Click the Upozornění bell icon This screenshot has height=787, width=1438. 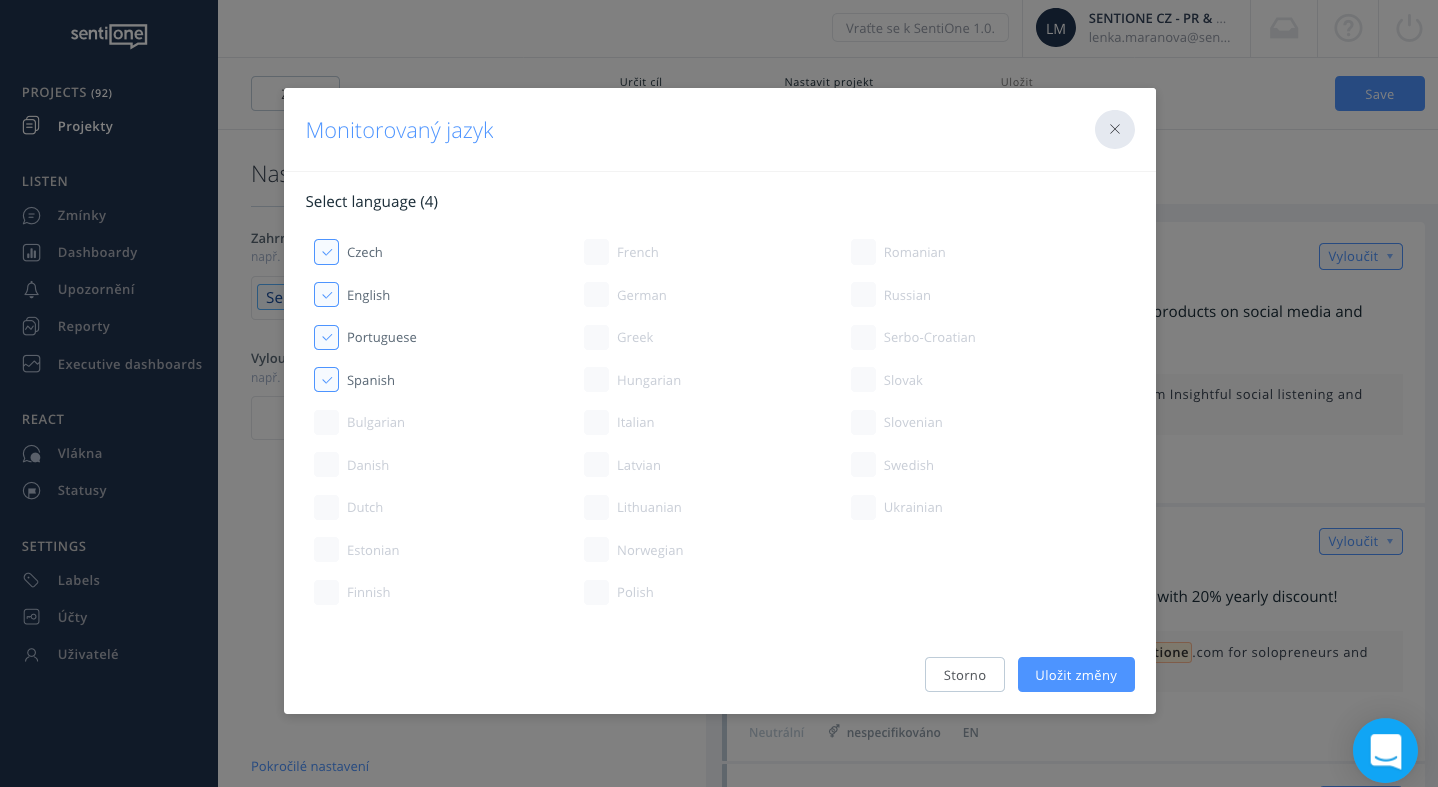click(x=32, y=289)
